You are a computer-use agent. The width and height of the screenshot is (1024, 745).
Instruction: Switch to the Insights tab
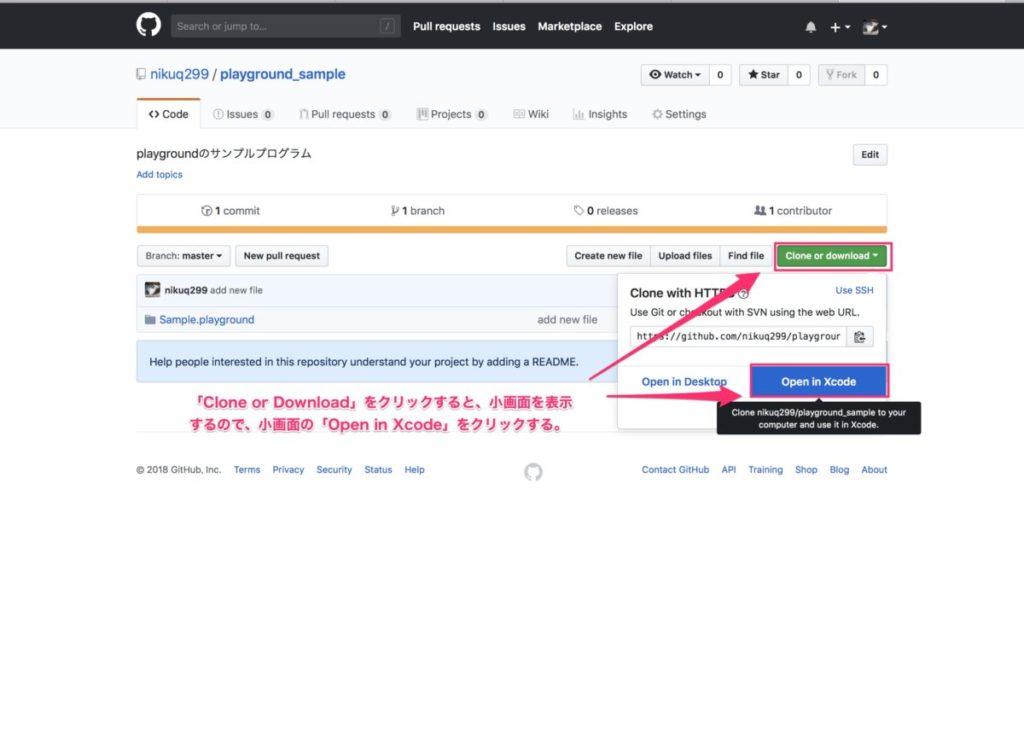click(600, 114)
